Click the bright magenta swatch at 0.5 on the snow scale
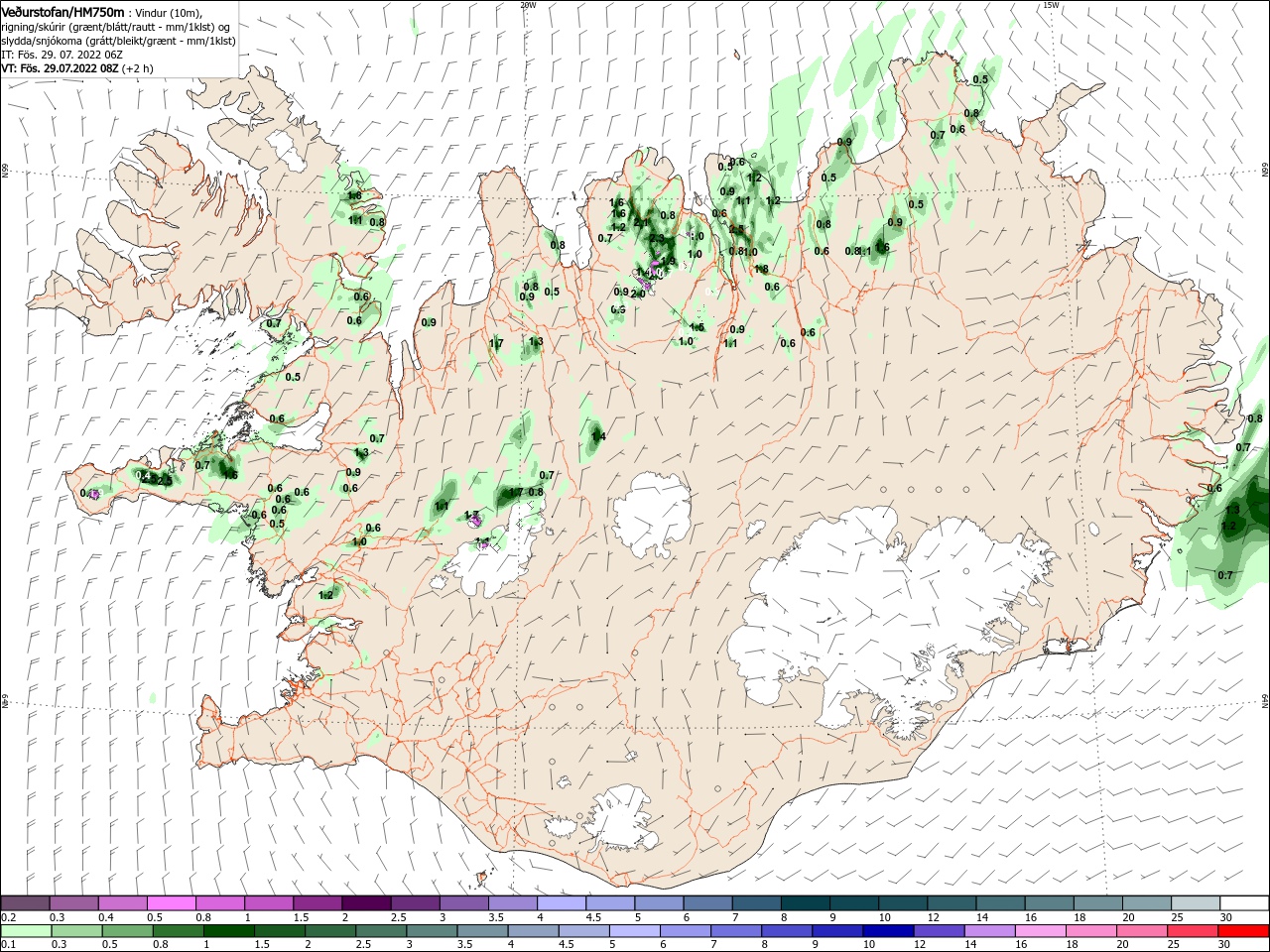 click(171, 903)
